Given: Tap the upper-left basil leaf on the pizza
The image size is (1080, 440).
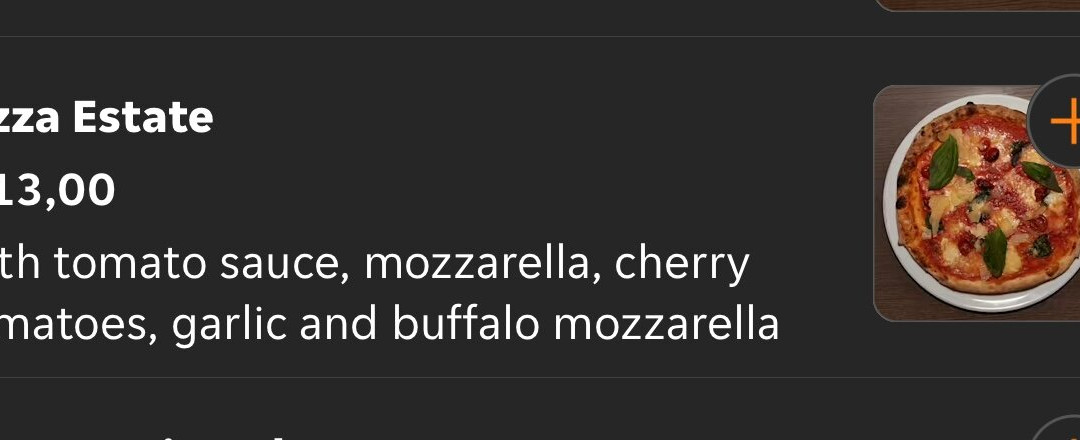Looking at the screenshot, I should coord(943,163).
